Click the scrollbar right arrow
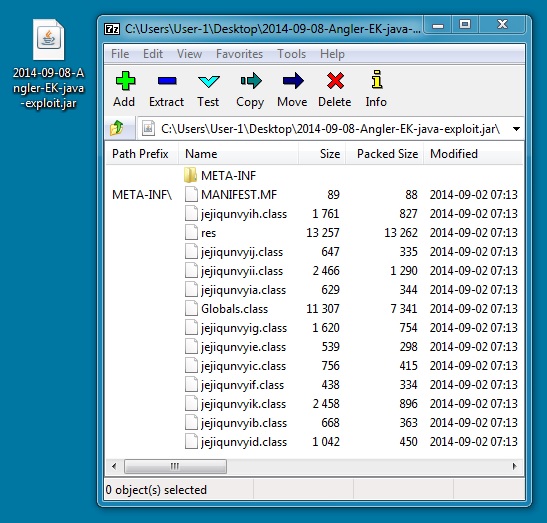Viewport: 547px width, 523px height. [x=515, y=466]
